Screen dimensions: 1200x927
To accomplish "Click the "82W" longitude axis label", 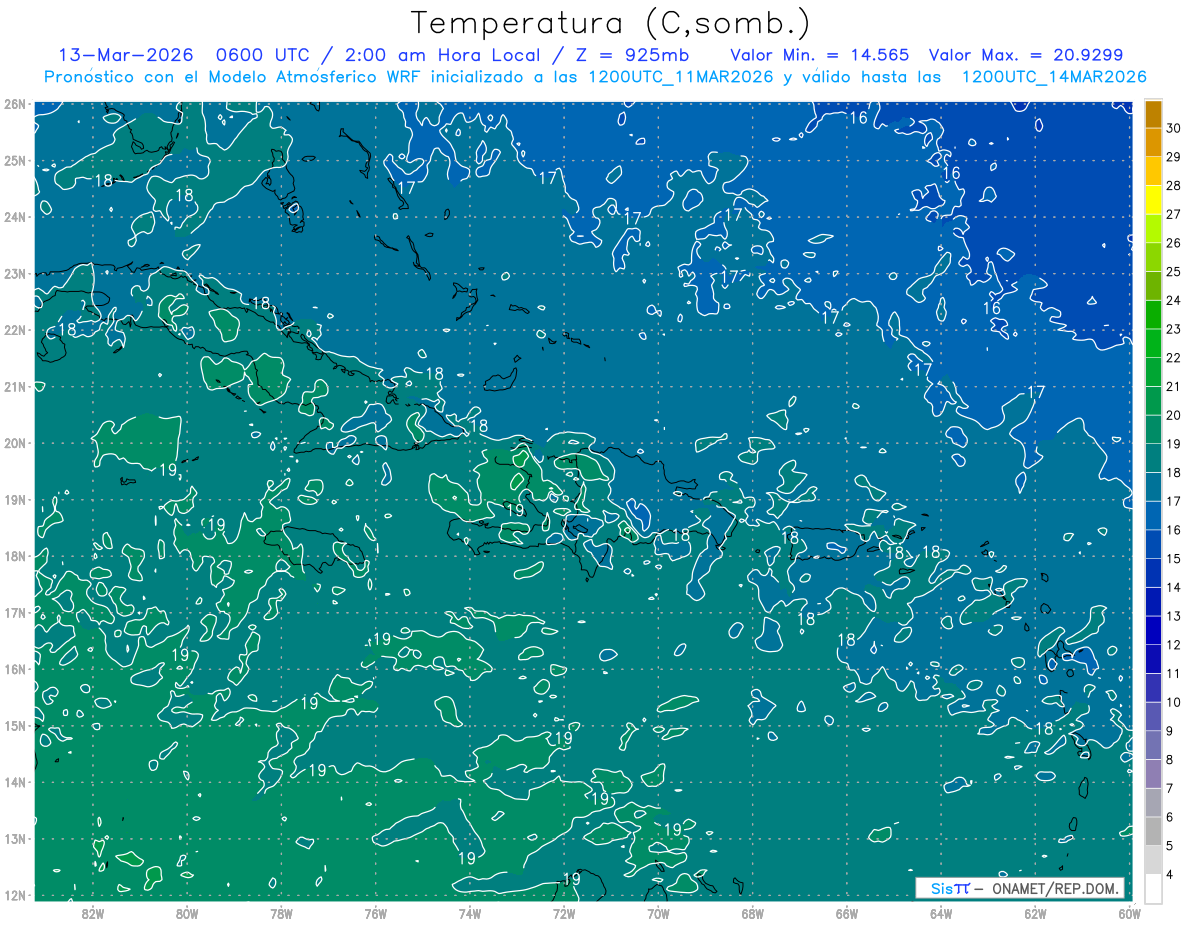I will point(93,912).
